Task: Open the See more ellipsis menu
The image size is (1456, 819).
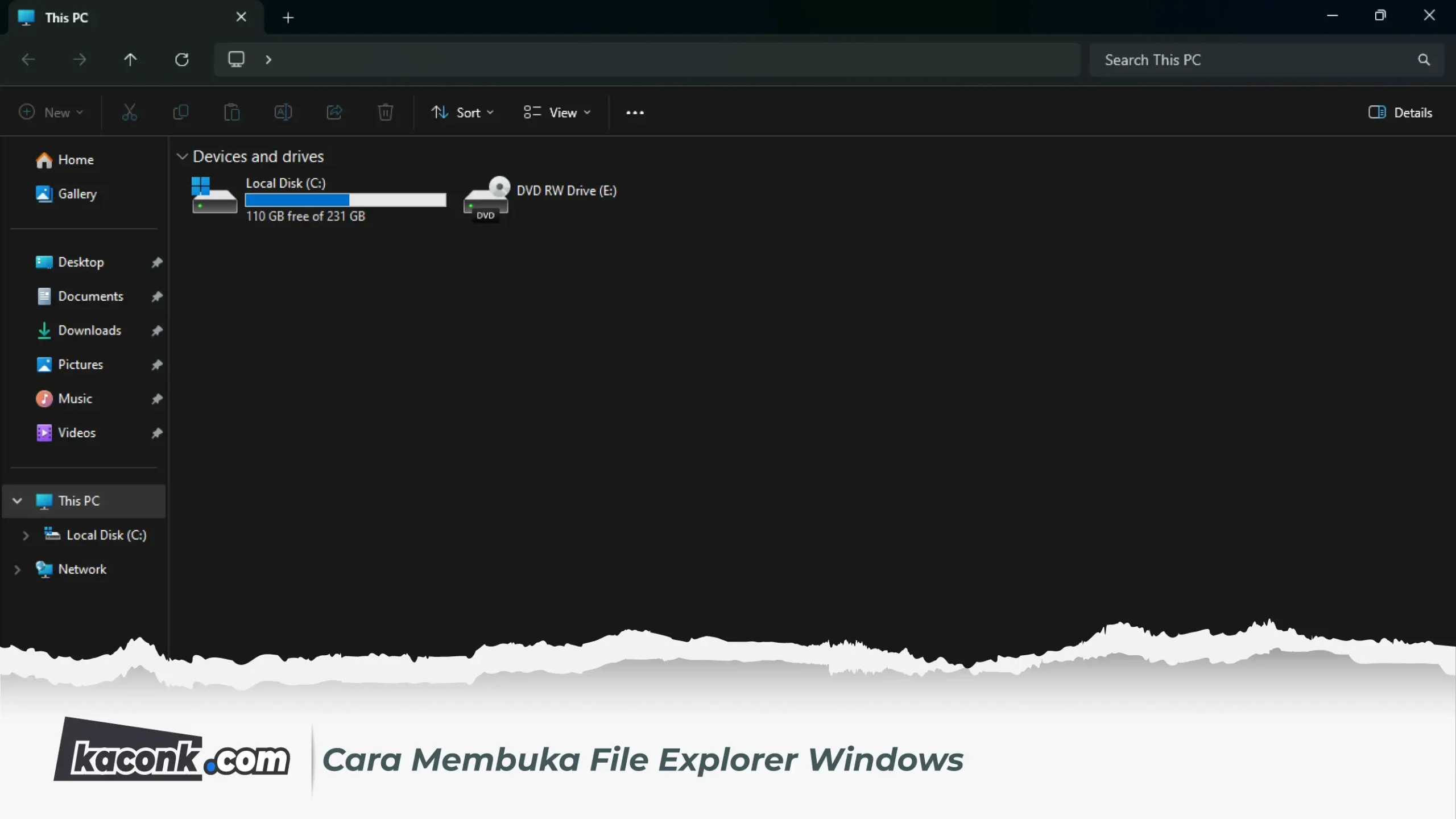Action: tap(635, 113)
